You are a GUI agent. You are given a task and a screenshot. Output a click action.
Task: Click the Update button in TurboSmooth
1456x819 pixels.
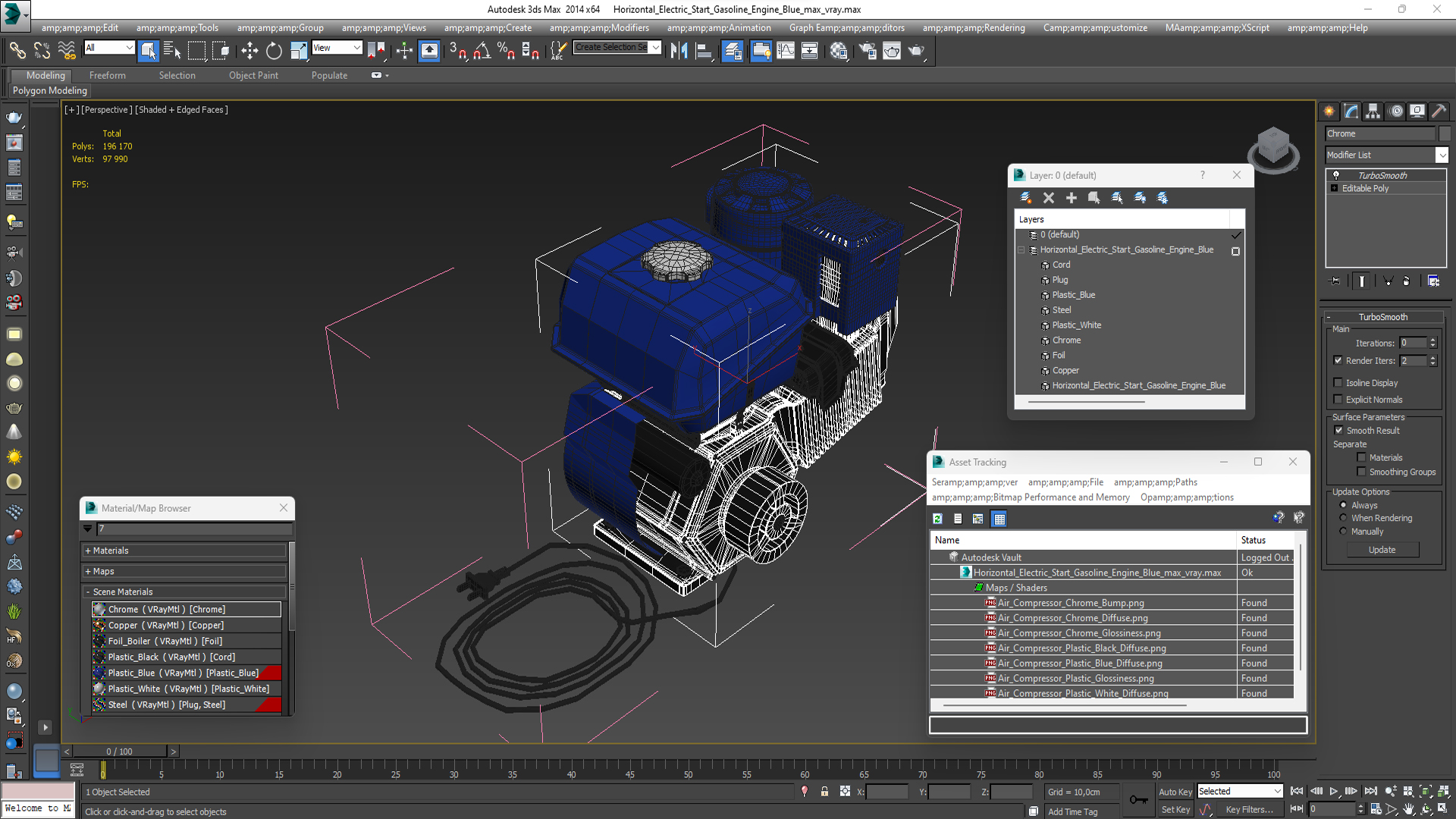(x=1382, y=550)
